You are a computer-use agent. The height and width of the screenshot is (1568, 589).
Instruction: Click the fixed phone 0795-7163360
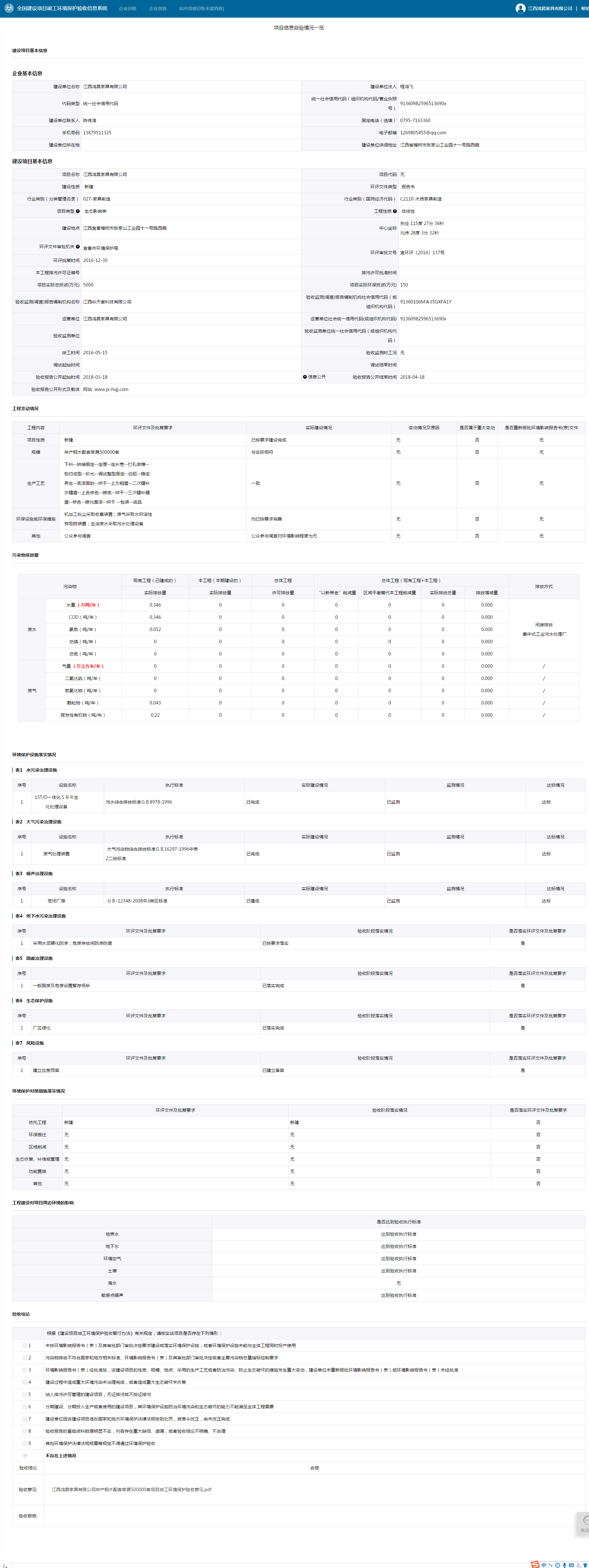pyautogui.click(x=415, y=120)
